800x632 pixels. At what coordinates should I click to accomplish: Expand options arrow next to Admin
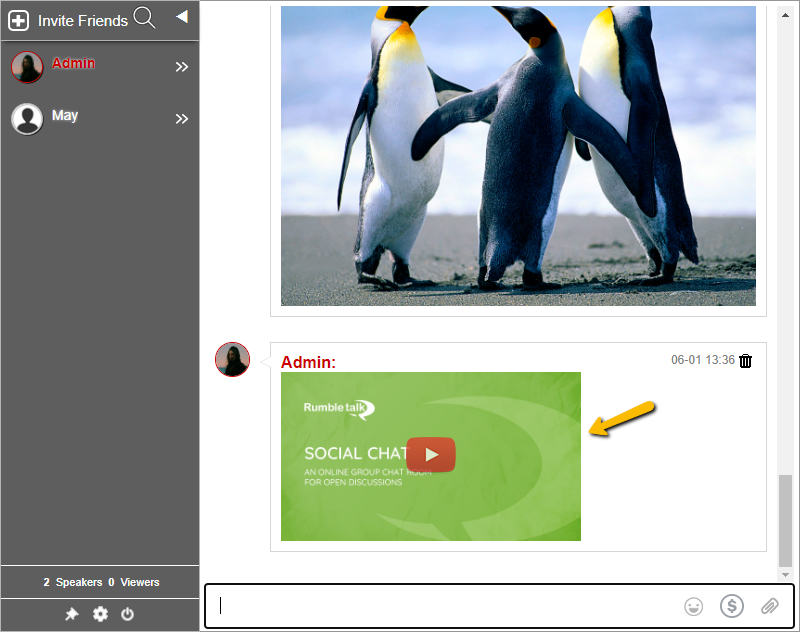coord(182,67)
